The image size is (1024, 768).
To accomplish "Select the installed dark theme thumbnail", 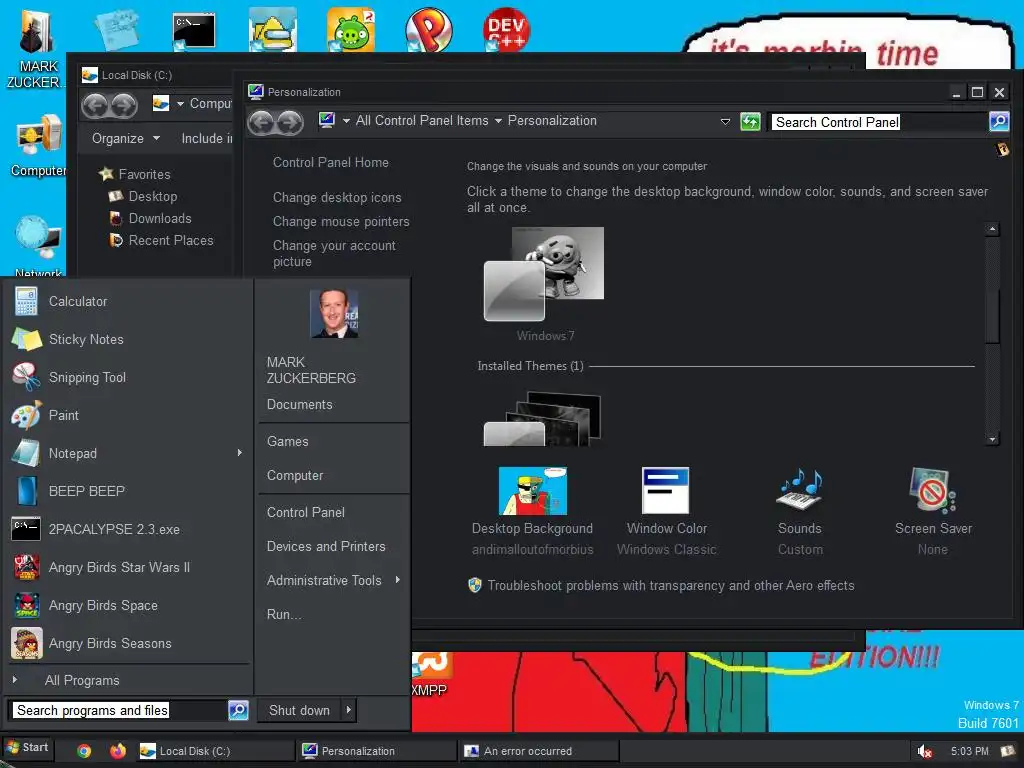I will (x=543, y=419).
